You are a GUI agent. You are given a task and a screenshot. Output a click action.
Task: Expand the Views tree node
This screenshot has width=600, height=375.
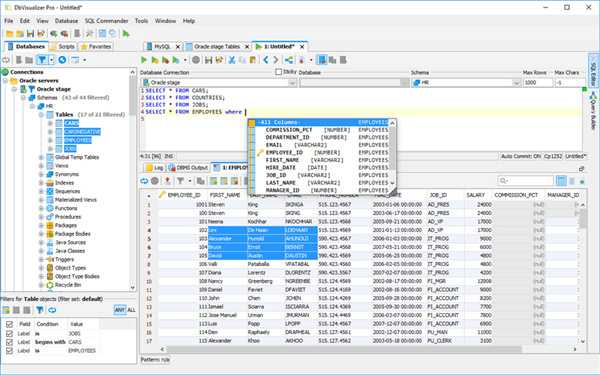[x=41, y=166]
